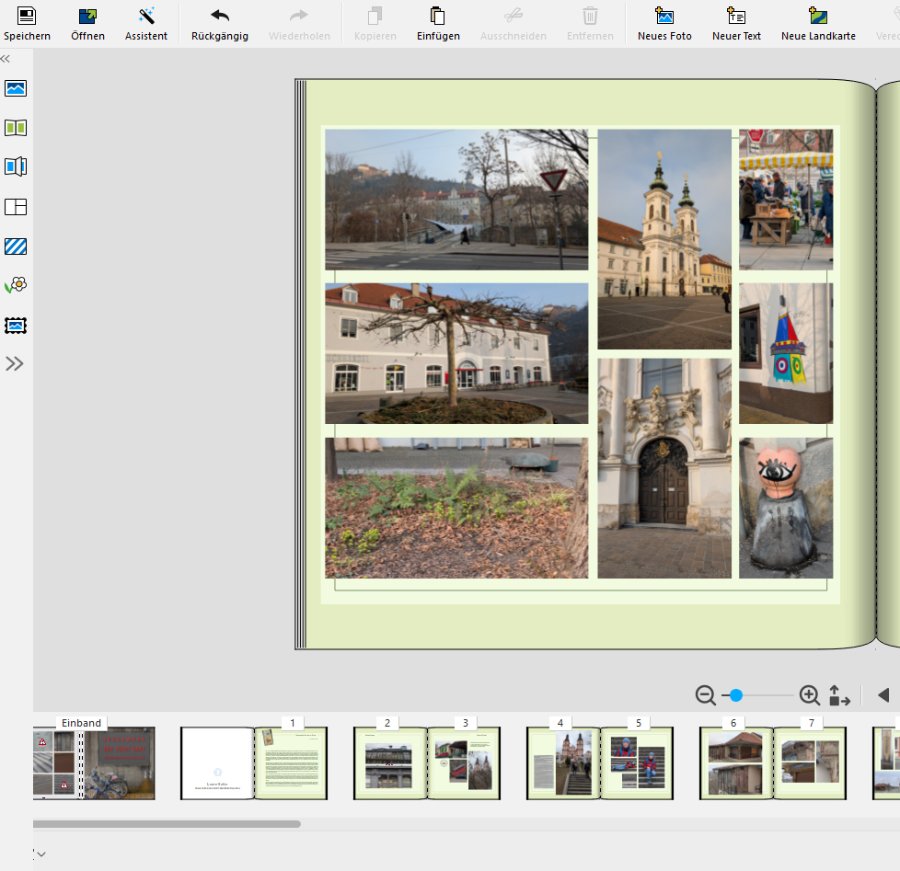This screenshot has width=900, height=871.
Task: Insert a map with Neue Landkarte
Action: point(819,17)
